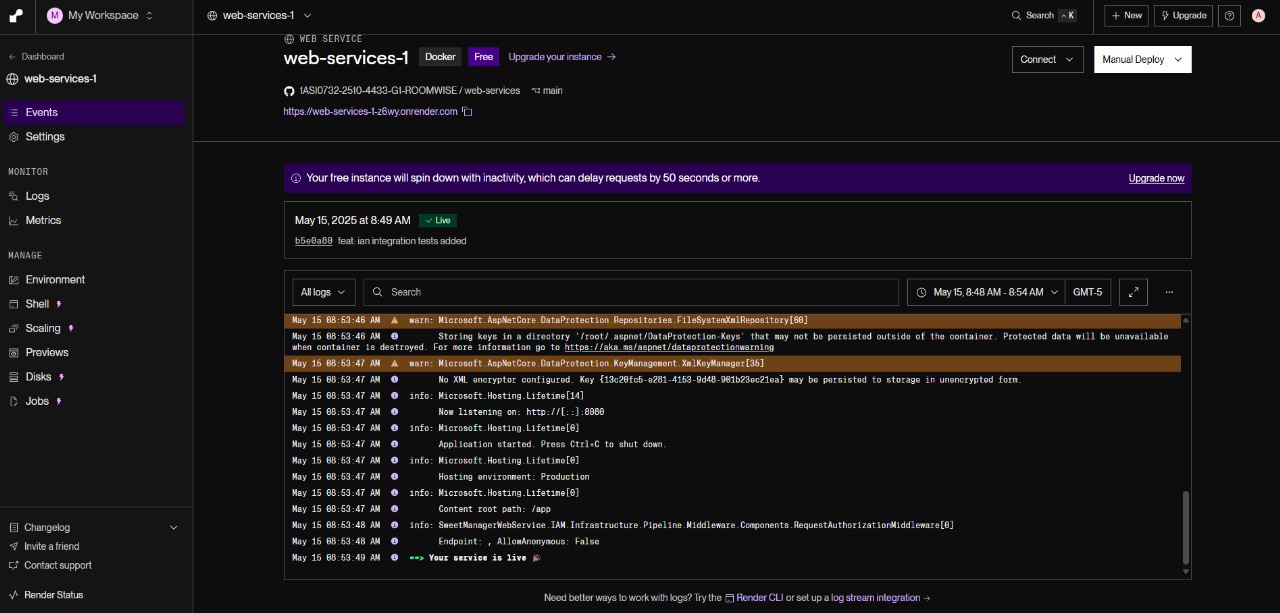The width and height of the screenshot is (1280, 613).
Task: Open the global Search box
Action: (1044, 15)
